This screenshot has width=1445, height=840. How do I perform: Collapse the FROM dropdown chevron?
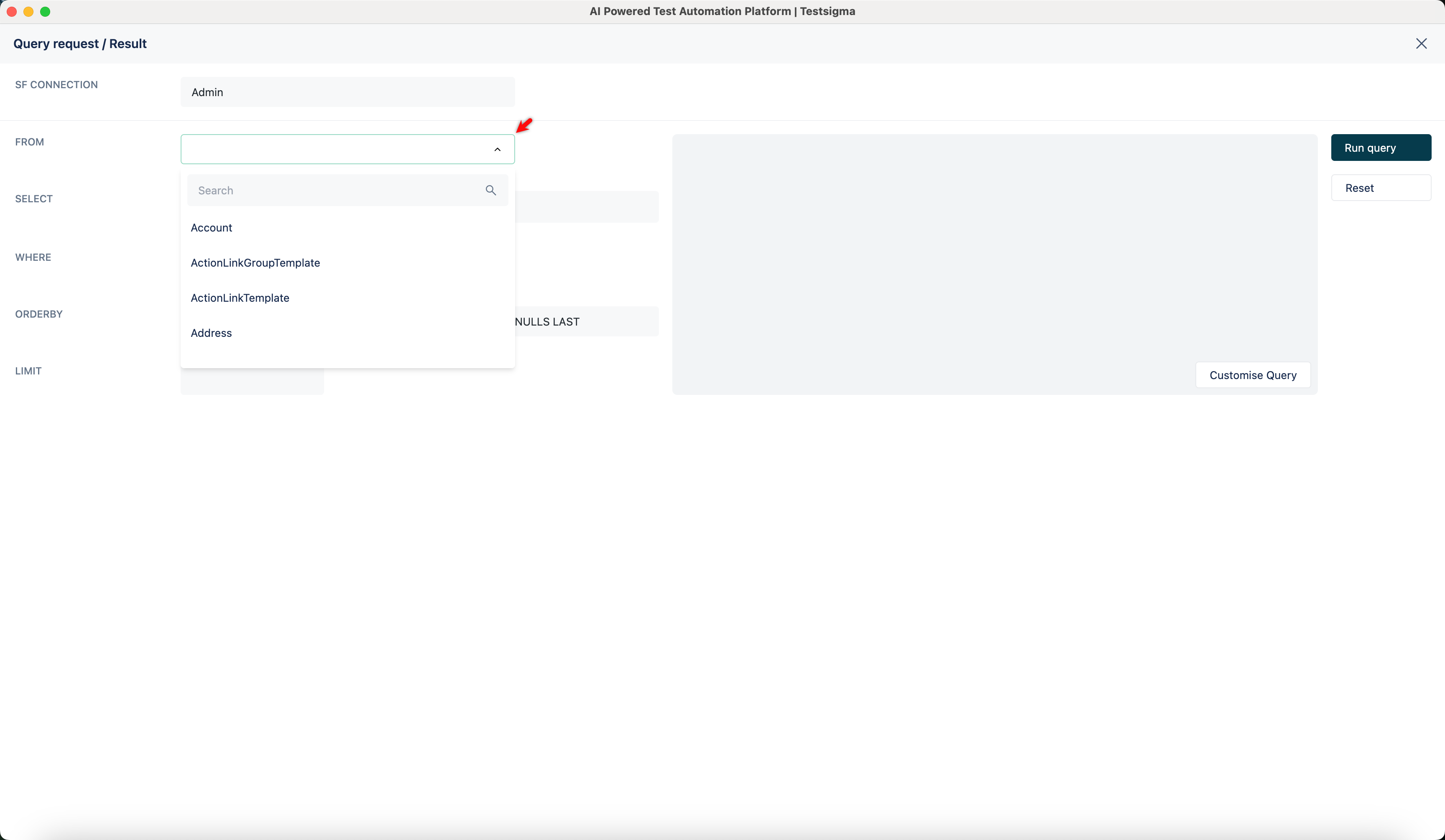click(x=497, y=149)
